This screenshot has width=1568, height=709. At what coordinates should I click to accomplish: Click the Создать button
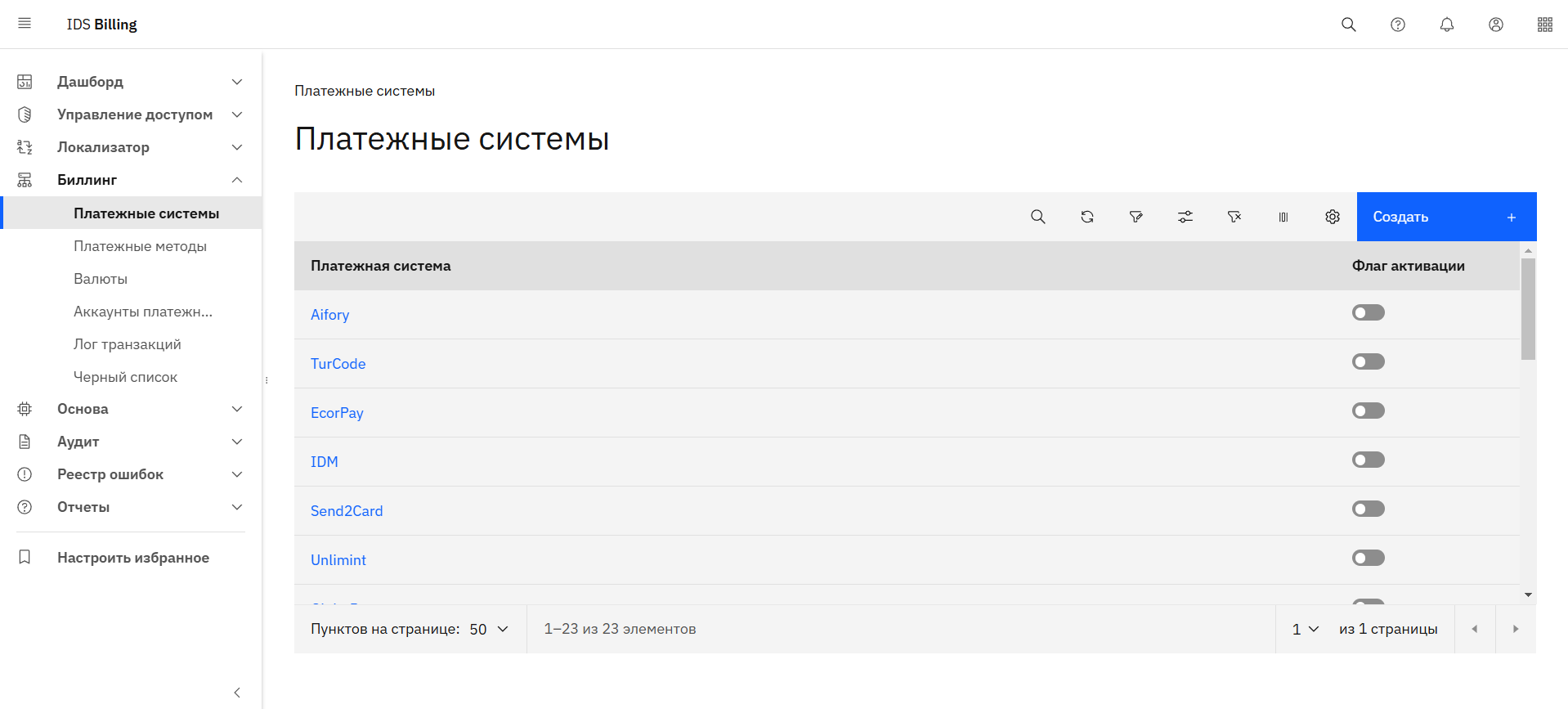(x=1446, y=217)
